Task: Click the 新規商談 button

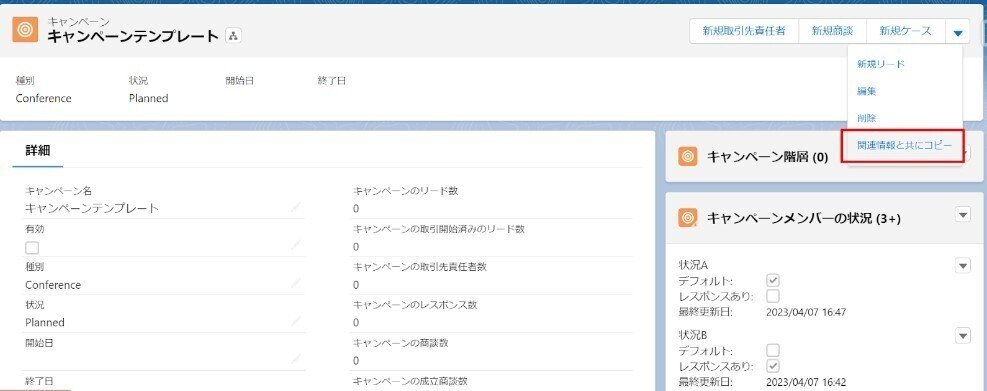Action: click(x=833, y=31)
